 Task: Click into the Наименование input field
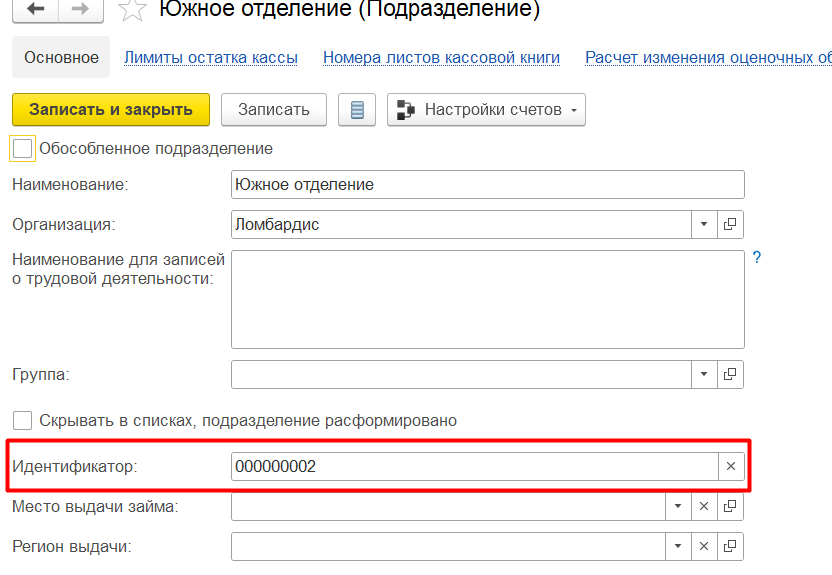(488, 185)
